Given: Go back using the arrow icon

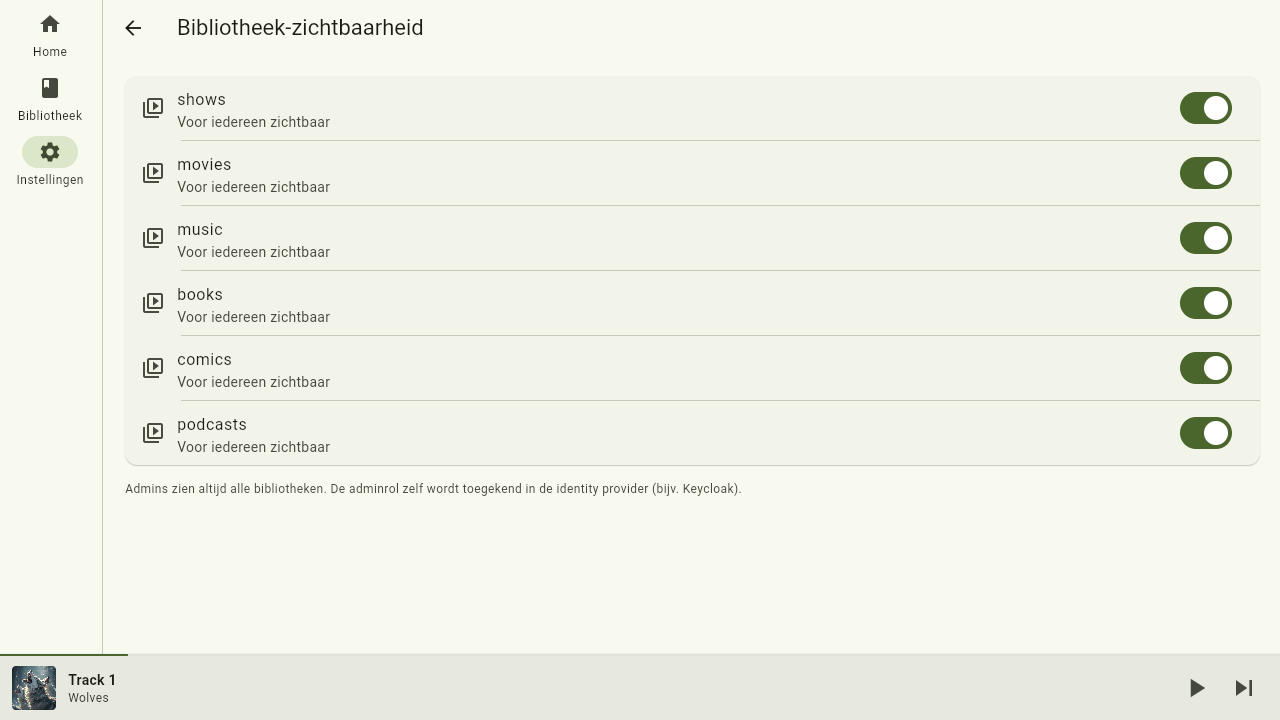Looking at the screenshot, I should tap(133, 28).
